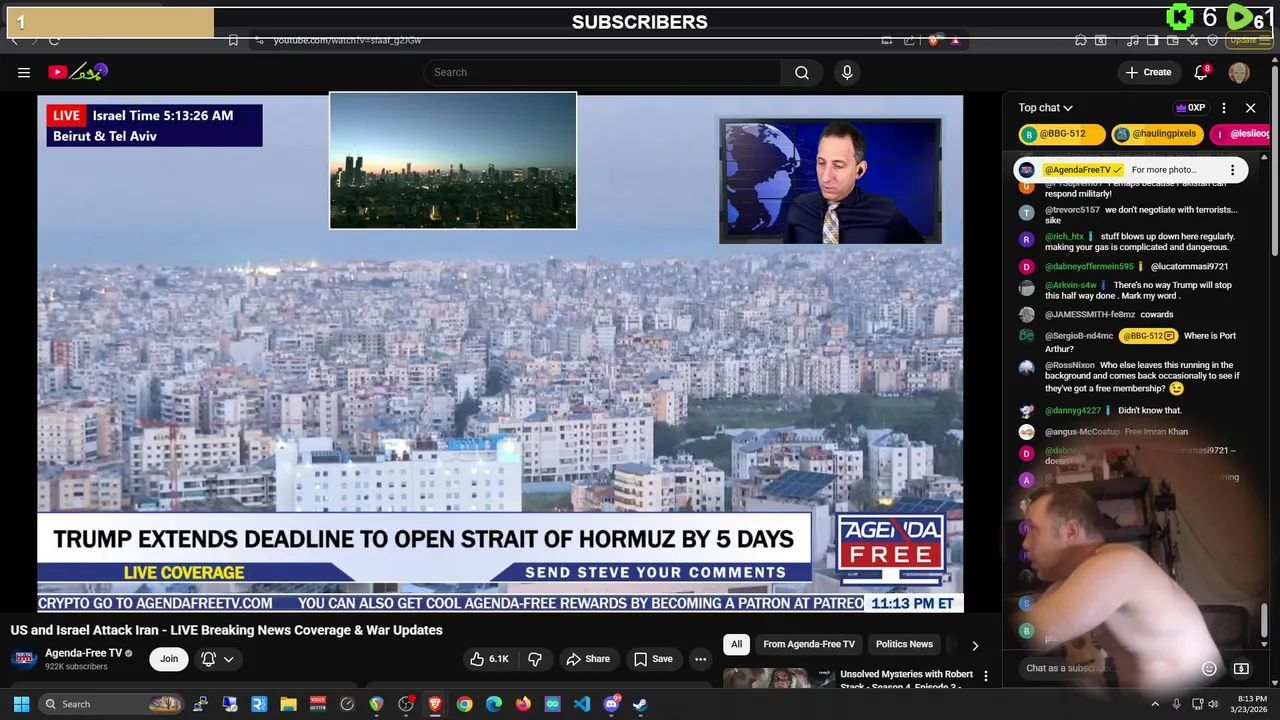The height and width of the screenshot is (720, 1280).
Task: Select the All filter chip
Action: click(736, 644)
